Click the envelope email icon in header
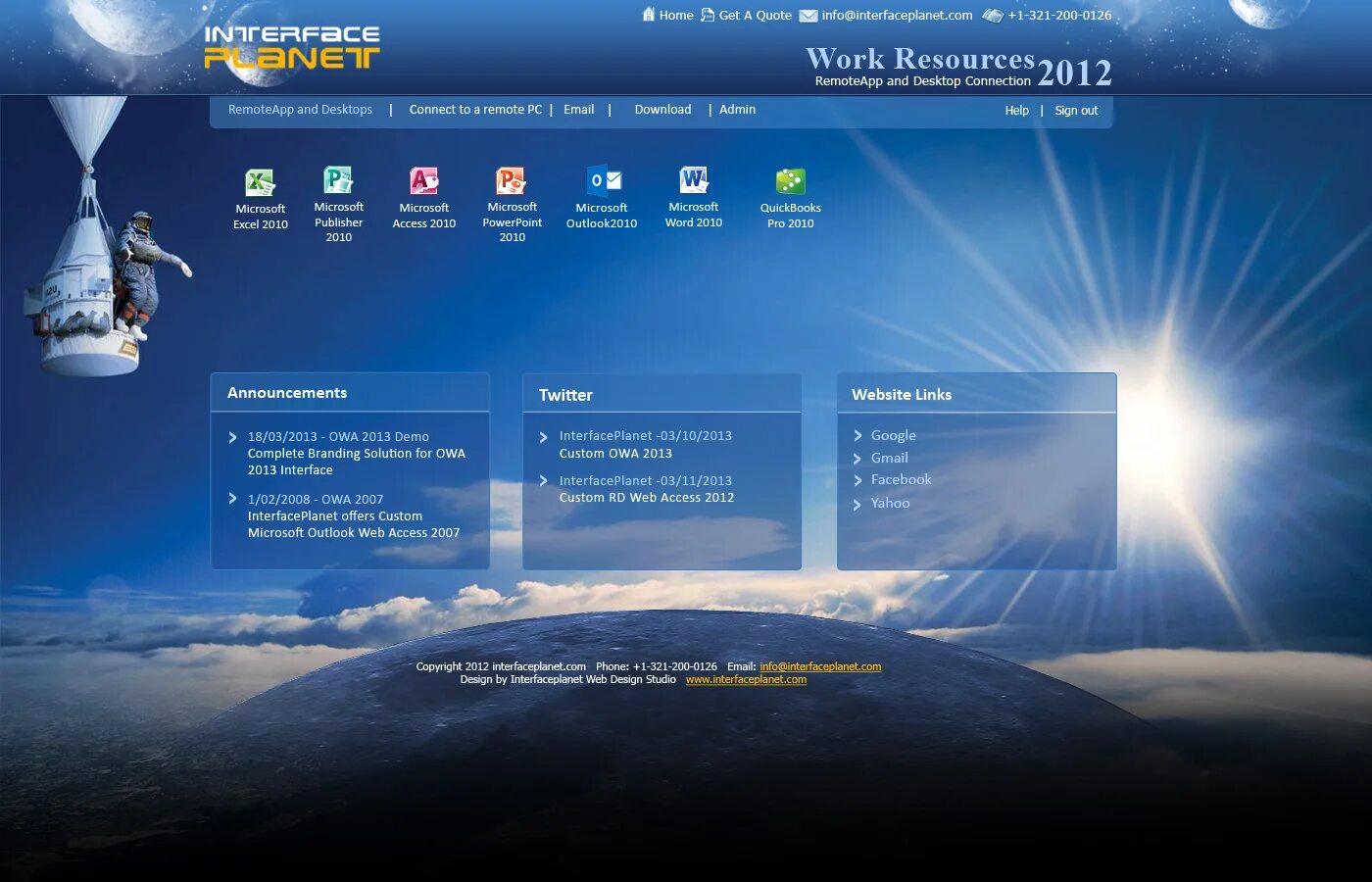This screenshot has width=1372, height=882. coord(808,16)
